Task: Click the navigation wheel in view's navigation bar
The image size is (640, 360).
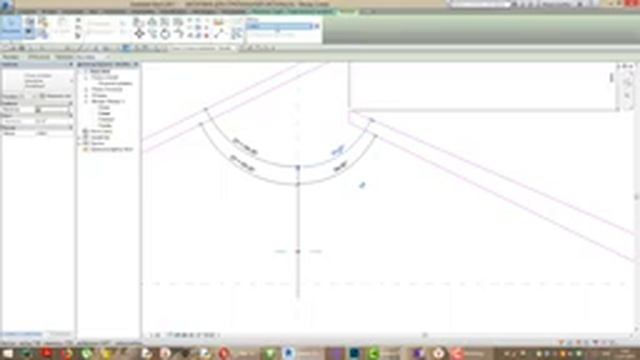Action: point(627,82)
